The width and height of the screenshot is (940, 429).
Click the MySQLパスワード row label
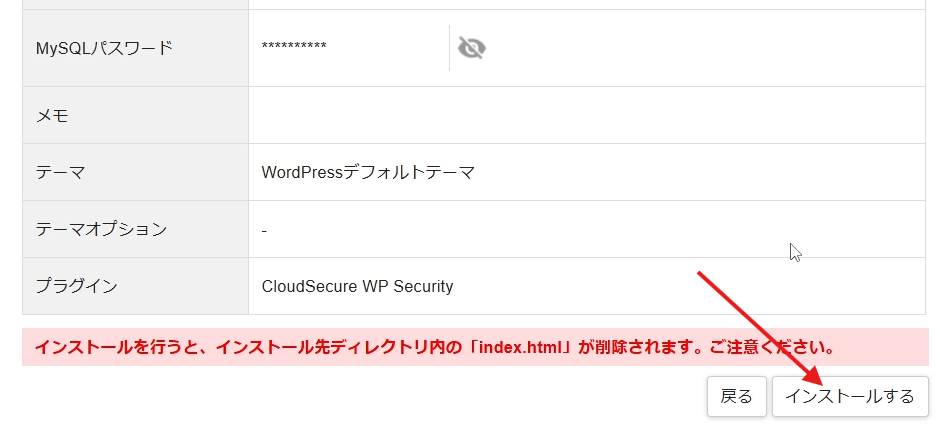click(x=104, y=47)
